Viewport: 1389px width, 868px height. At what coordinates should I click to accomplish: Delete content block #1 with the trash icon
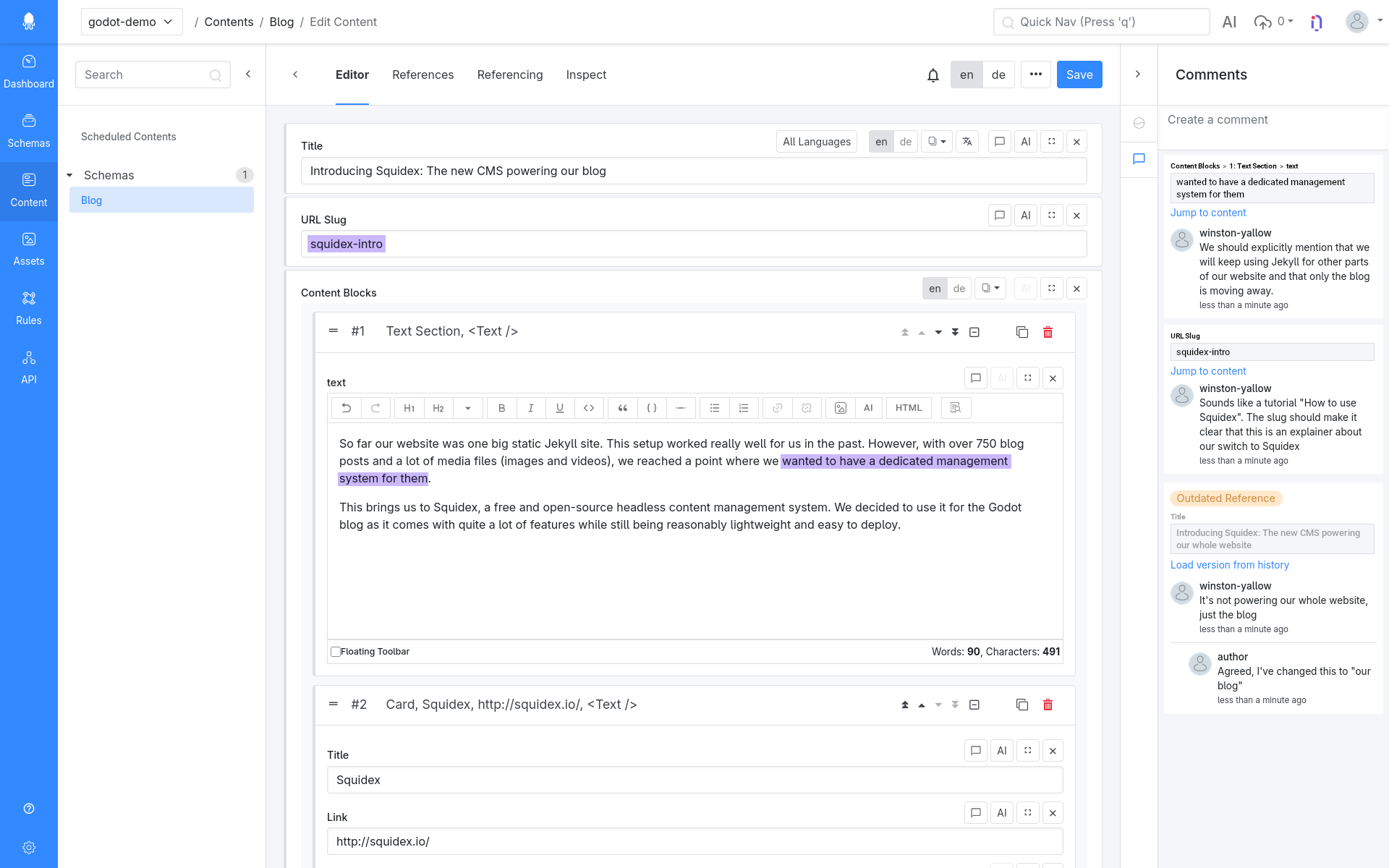tap(1048, 332)
